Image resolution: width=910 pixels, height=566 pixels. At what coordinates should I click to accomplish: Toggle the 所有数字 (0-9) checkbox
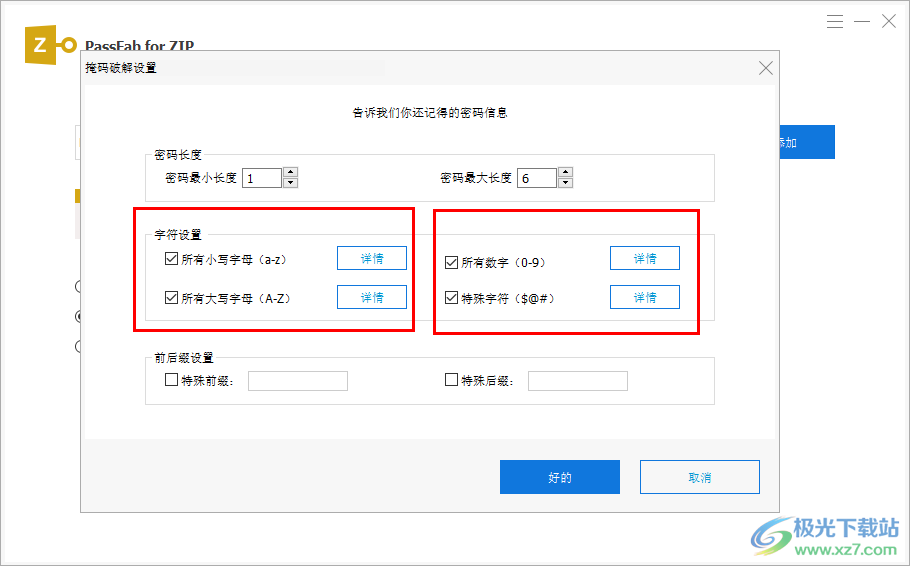click(451, 262)
